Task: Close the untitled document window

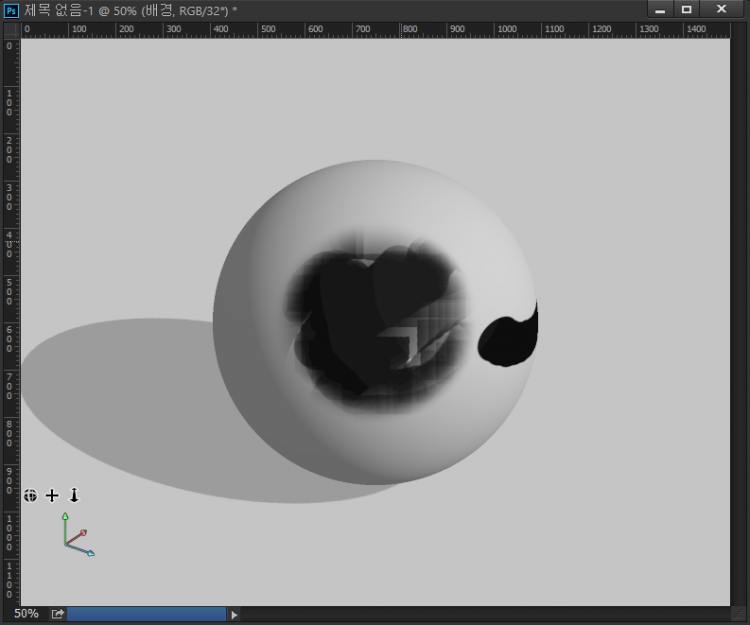Action: pyautogui.click(x=720, y=9)
